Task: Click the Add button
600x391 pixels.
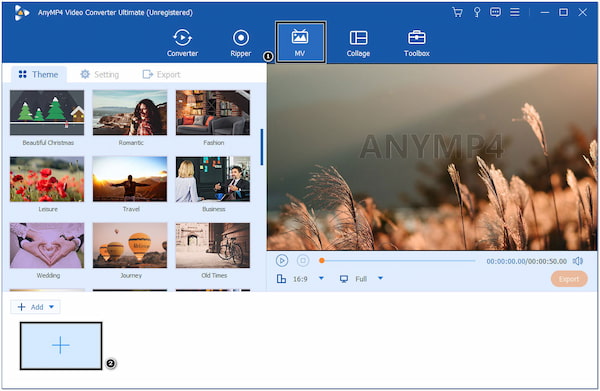Action: (x=35, y=307)
